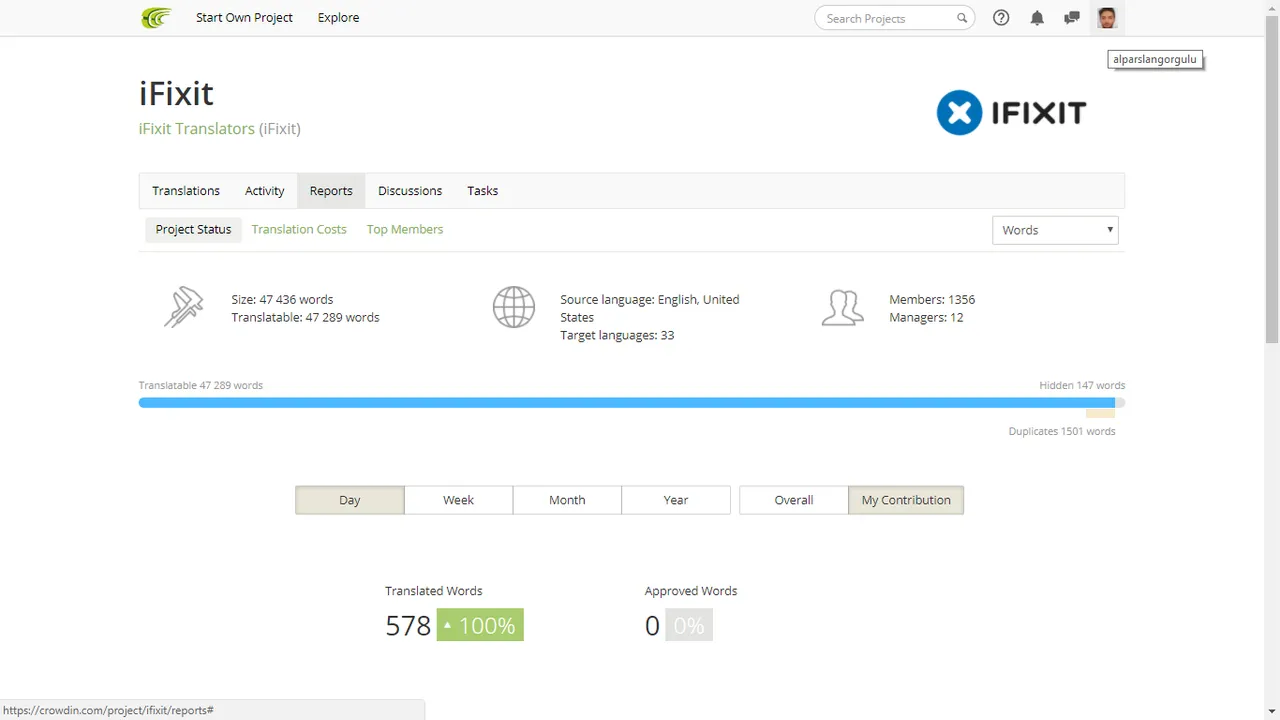This screenshot has width=1280, height=720.
Task: Open the Discussions tab
Action: tap(410, 191)
